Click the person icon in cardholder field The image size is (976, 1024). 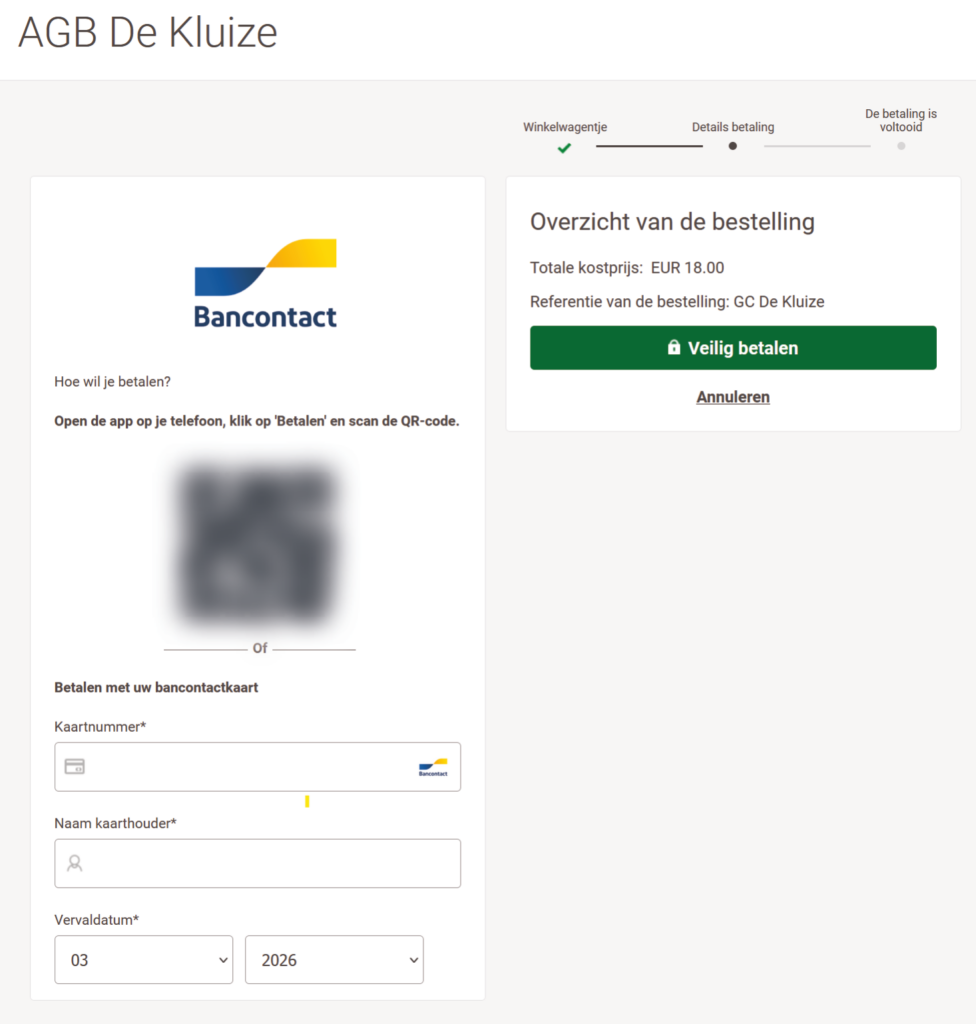[x=75, y=863]
